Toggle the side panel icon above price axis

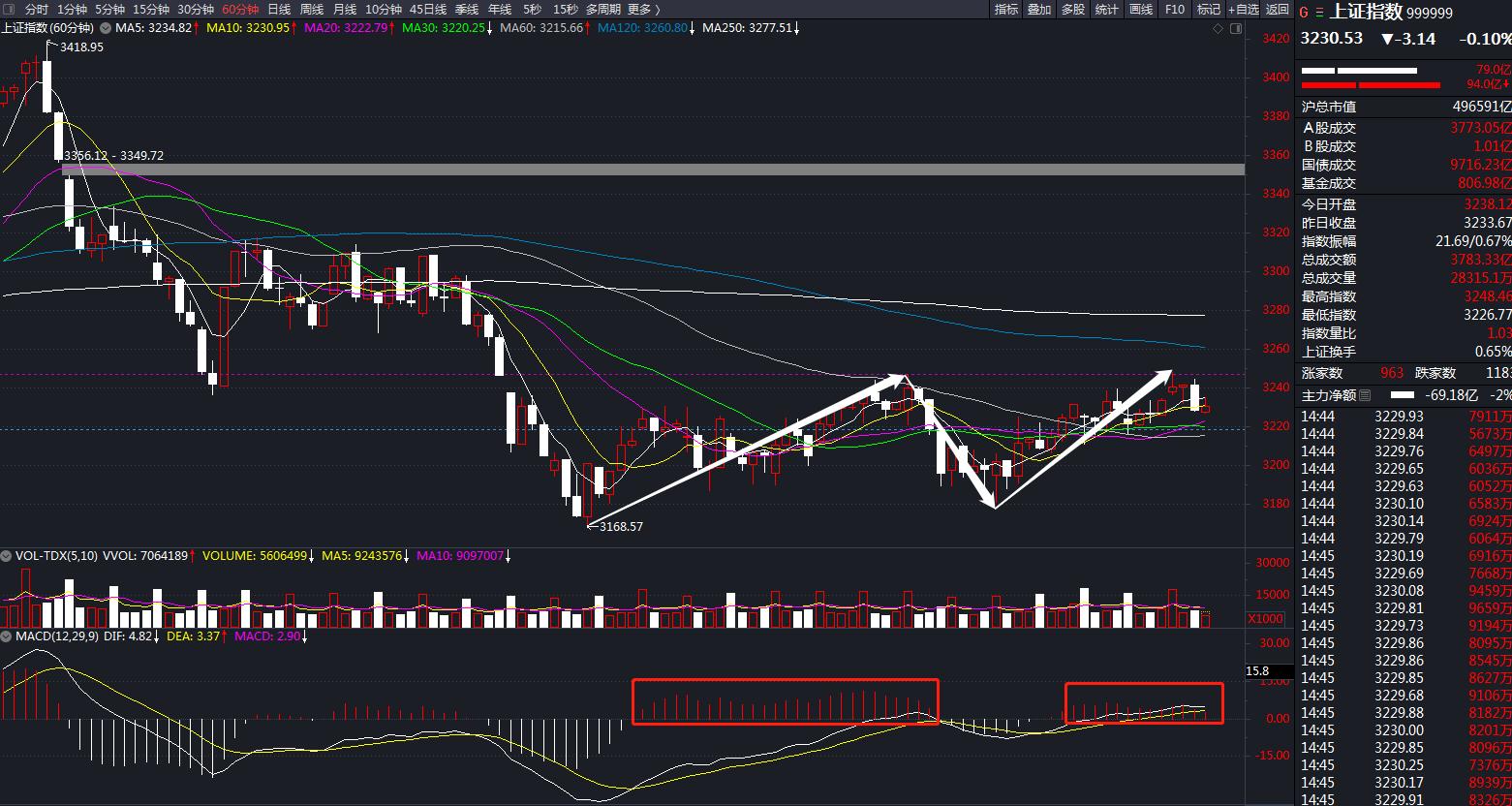coord(1236,29)
